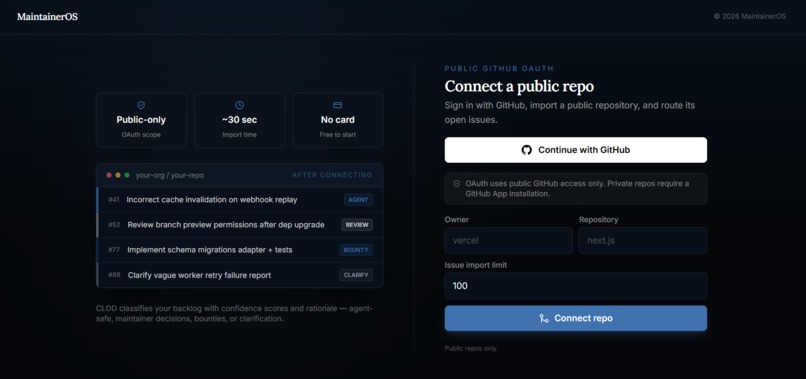Click the yellow dot in preview window
This screenshot has width=806, height=379.
118,175
